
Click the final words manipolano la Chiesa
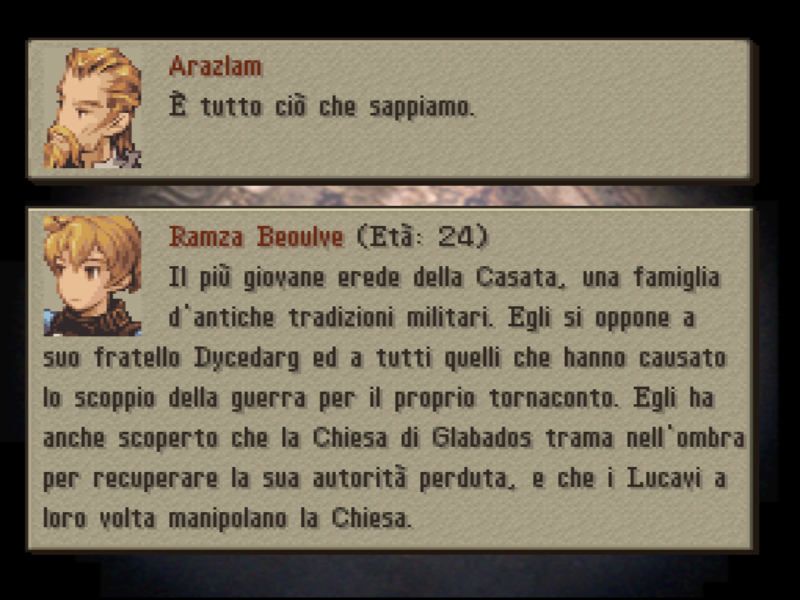[x=289, y=518]
